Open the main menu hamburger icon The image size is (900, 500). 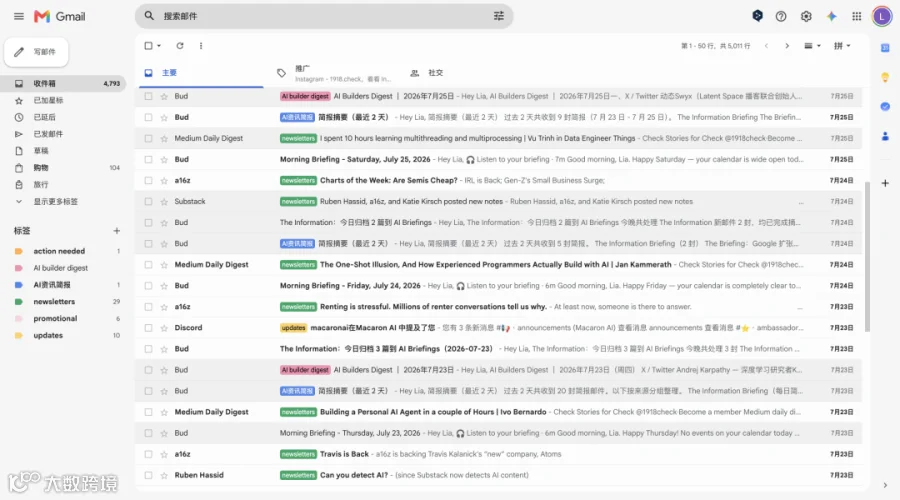(19, 16)
